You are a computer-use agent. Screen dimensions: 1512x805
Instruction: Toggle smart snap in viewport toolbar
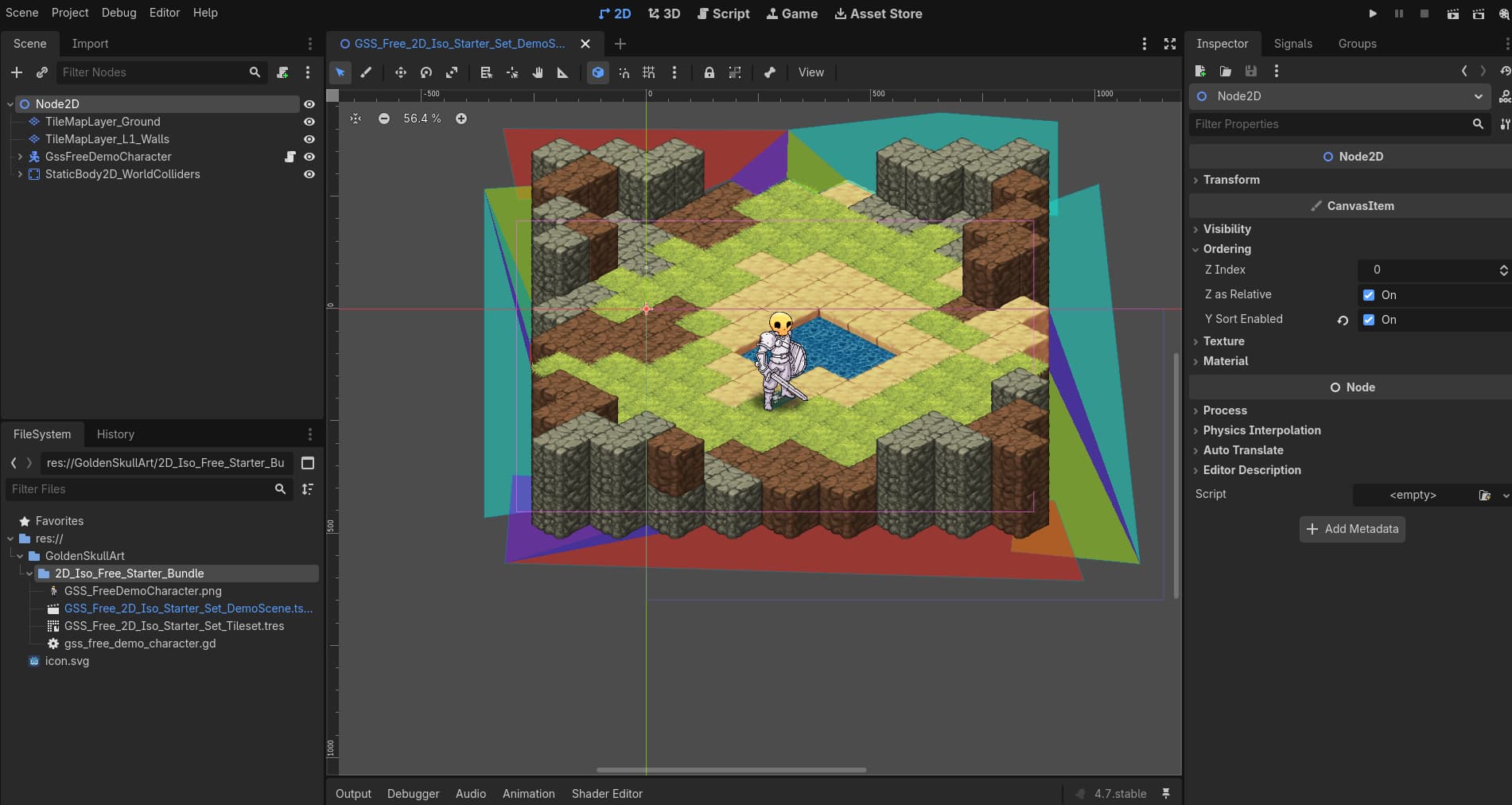624,72
